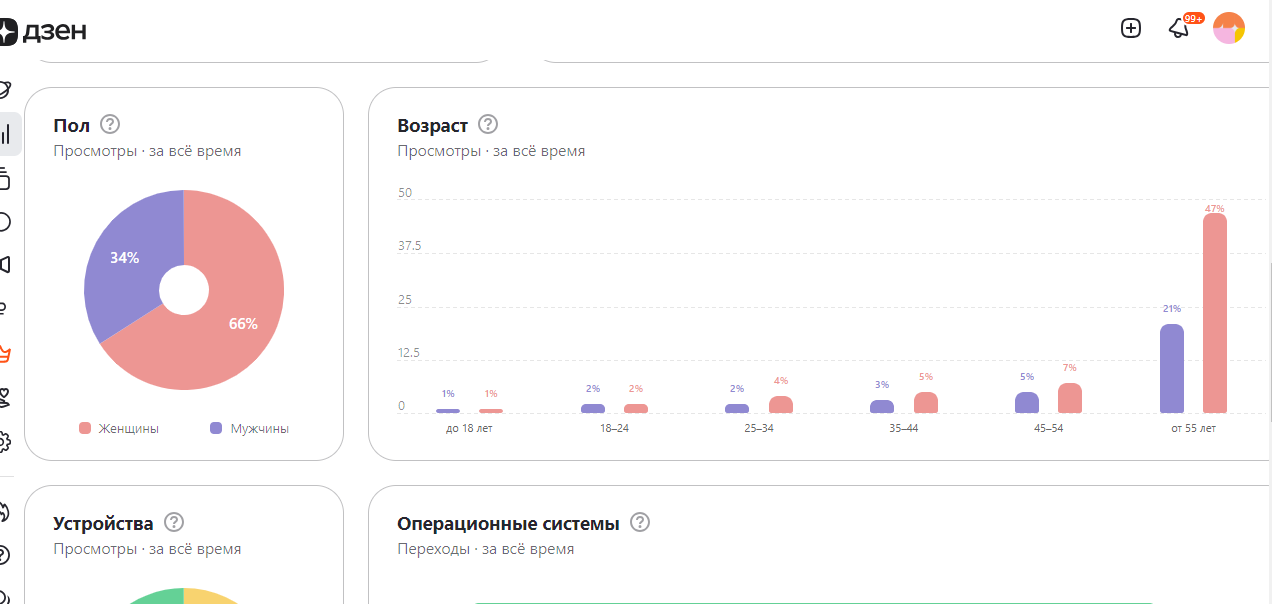Click the '25–34' axis label

(759, 428)
